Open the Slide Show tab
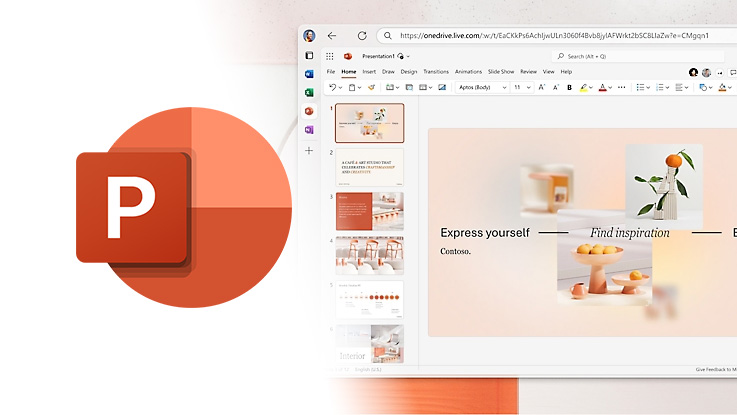 (x=501, y=72)
